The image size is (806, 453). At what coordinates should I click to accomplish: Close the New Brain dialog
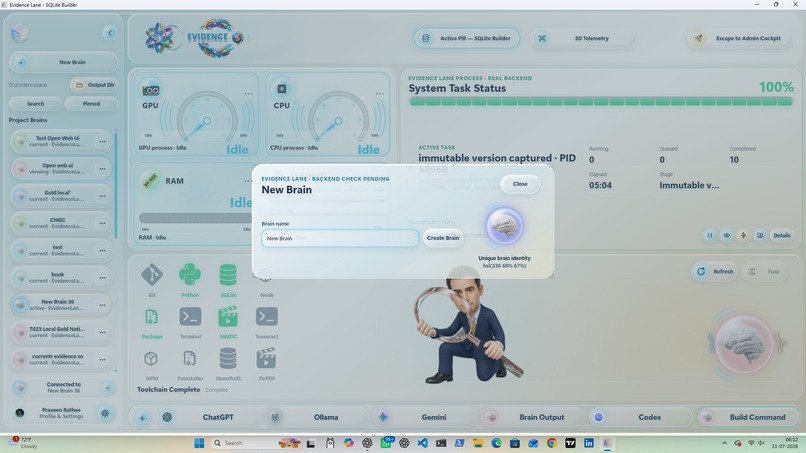520,184
